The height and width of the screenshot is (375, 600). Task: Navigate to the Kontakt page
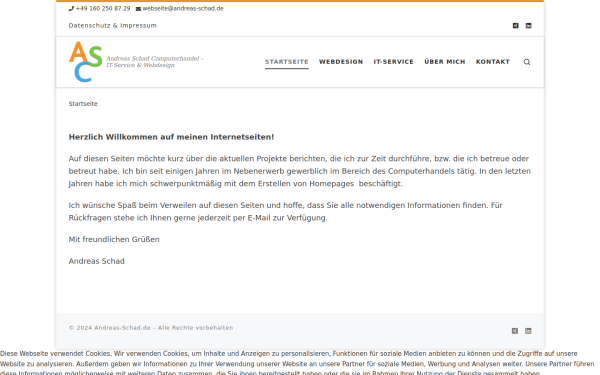[493, 62]
